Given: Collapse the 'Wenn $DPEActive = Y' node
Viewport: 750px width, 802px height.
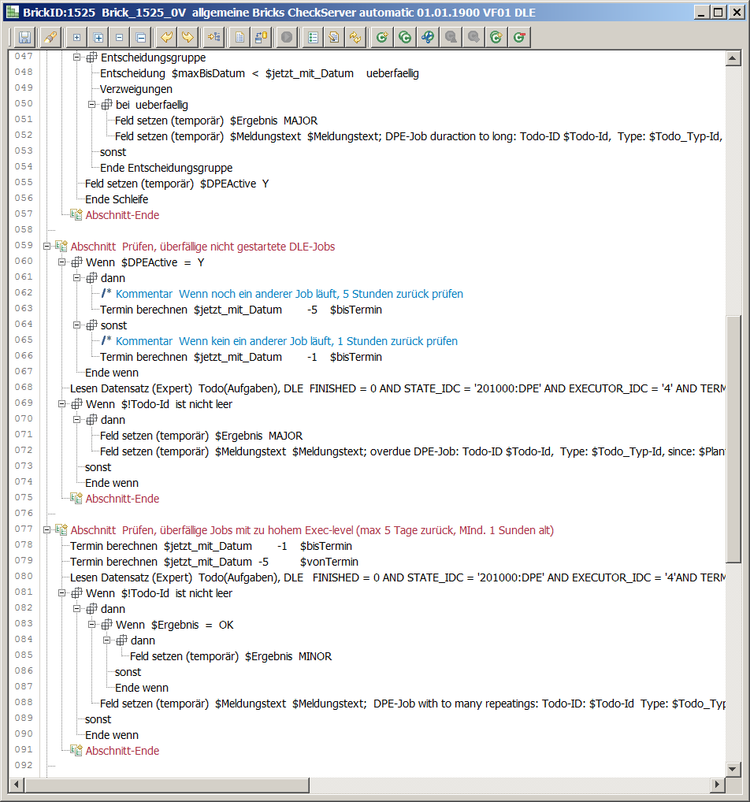Looking at the screenshot, I should coord(62,262).
